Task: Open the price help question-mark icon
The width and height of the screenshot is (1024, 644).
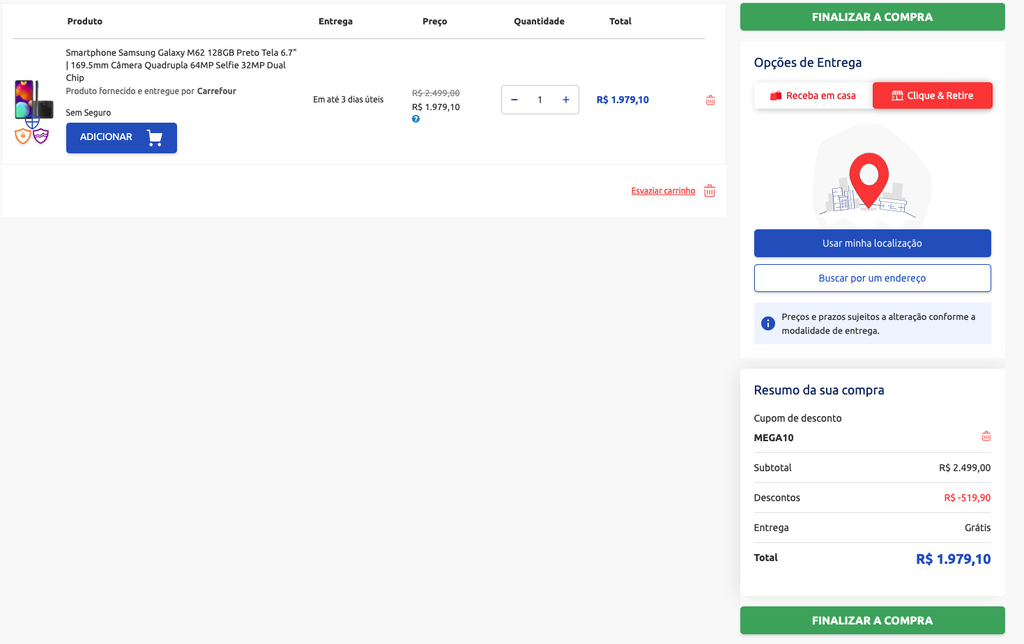Action: pos(415,119)
